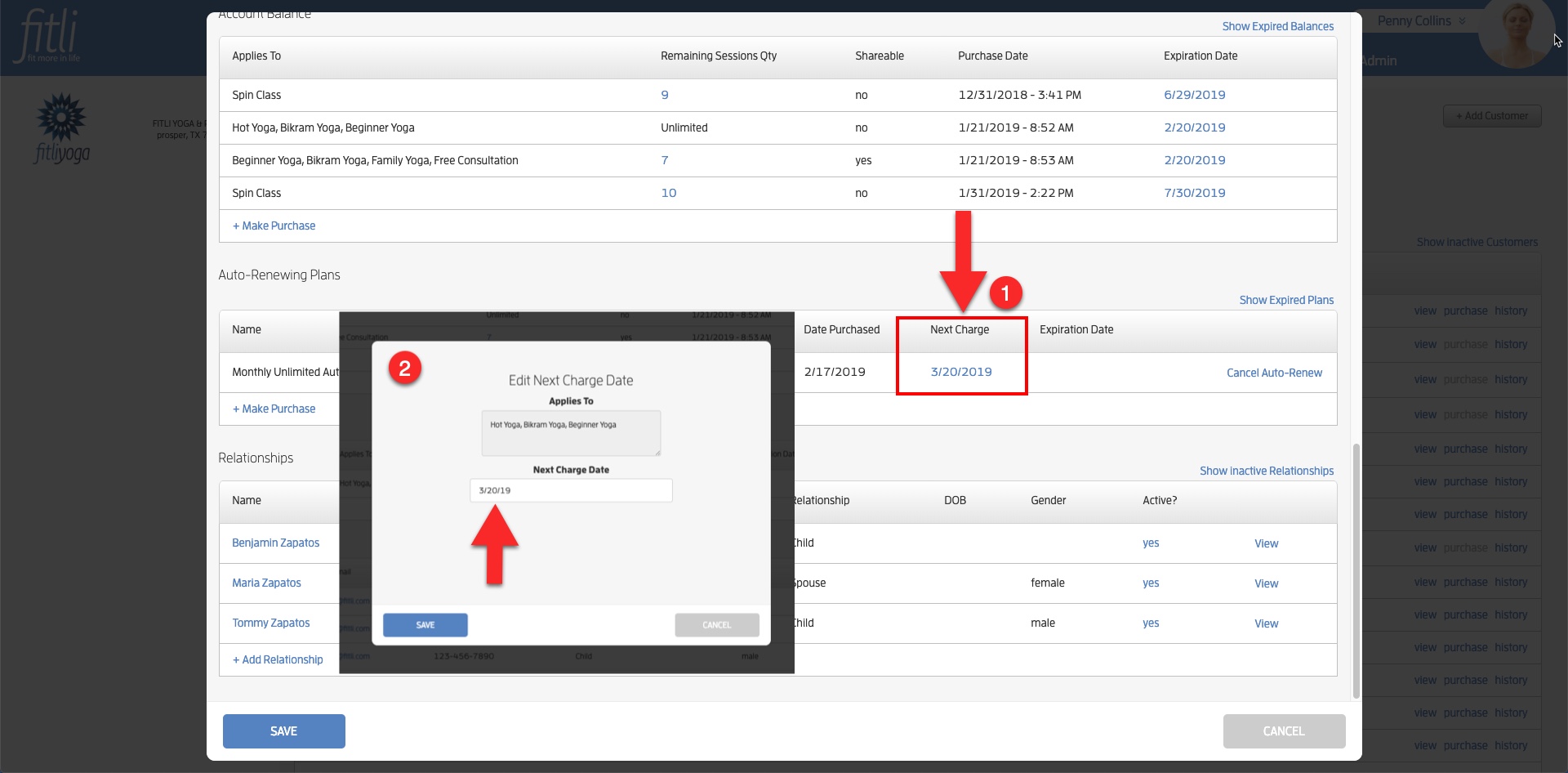Screen dimensions: 1568x773
Task: Open the 6/29/2019 expiration date
Action: (1194, 95)
